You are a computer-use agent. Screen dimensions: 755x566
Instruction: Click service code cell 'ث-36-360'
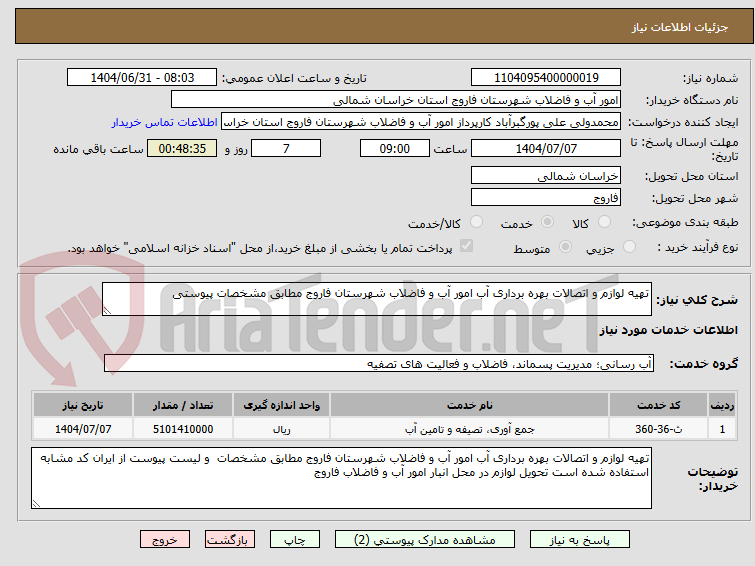click(658, 429)
